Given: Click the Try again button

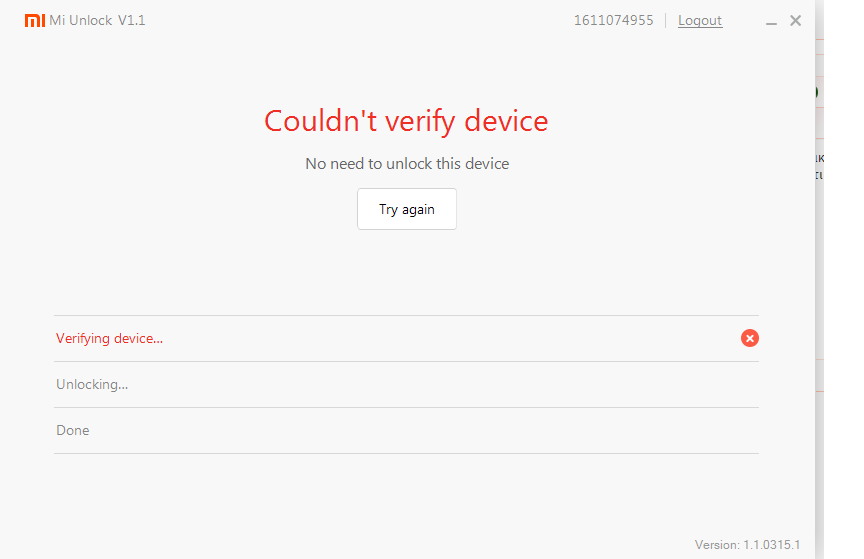Looking at the screenshot, I should coord(407,209).
